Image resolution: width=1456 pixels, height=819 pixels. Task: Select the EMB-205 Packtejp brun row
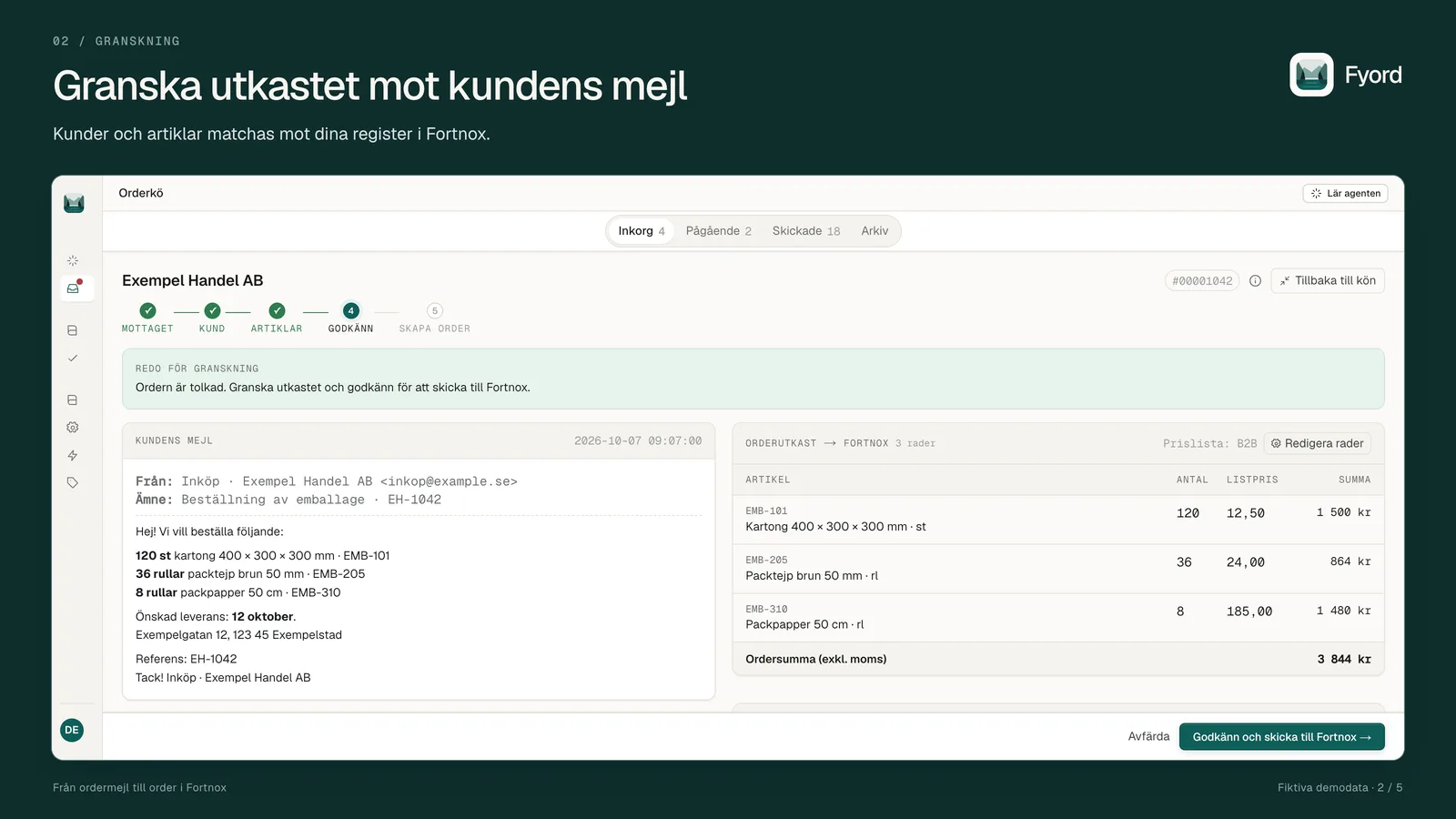[x=1057, y=569]
